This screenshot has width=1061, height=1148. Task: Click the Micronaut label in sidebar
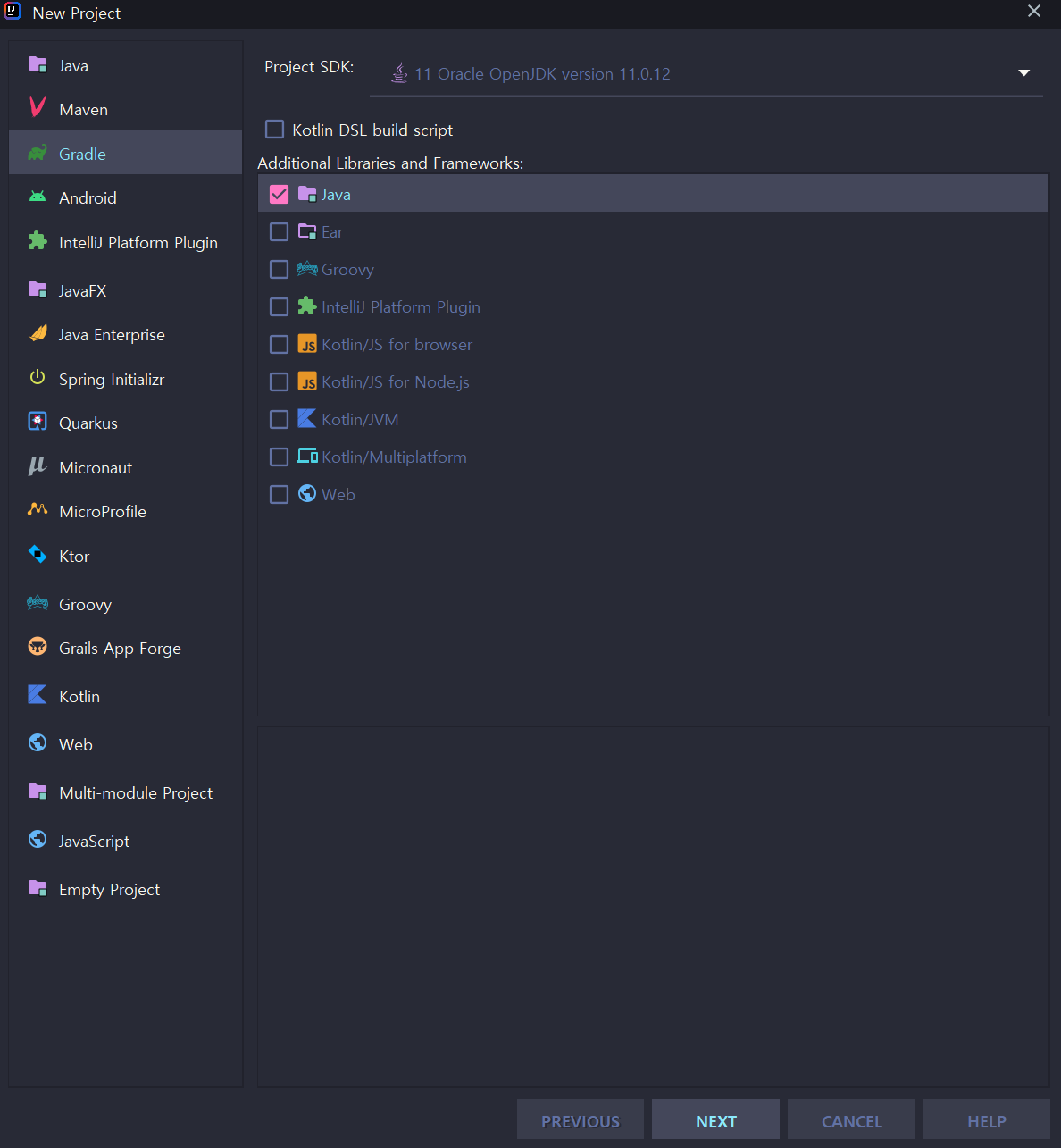[96, 468]
